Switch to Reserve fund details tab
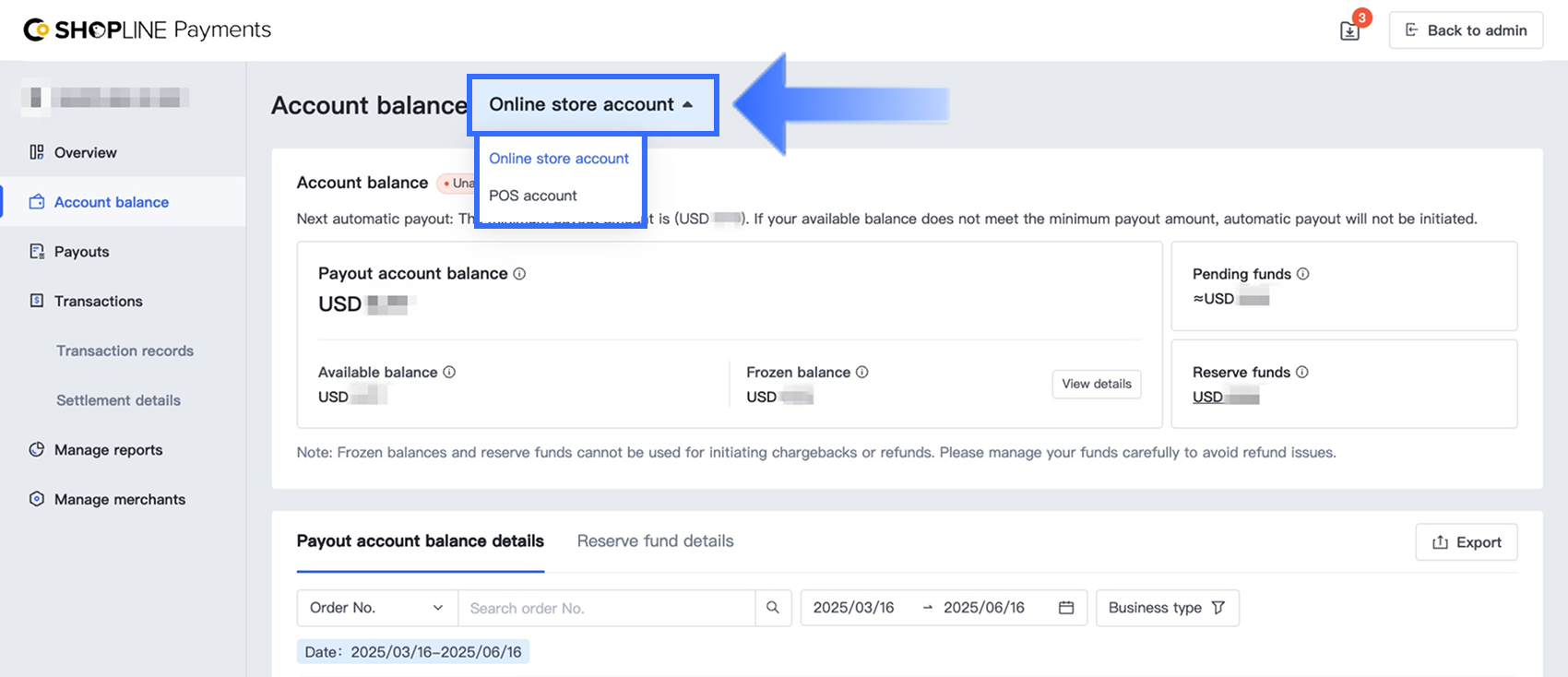Screen dimensions: 1568x677 [x=655, y=541]
